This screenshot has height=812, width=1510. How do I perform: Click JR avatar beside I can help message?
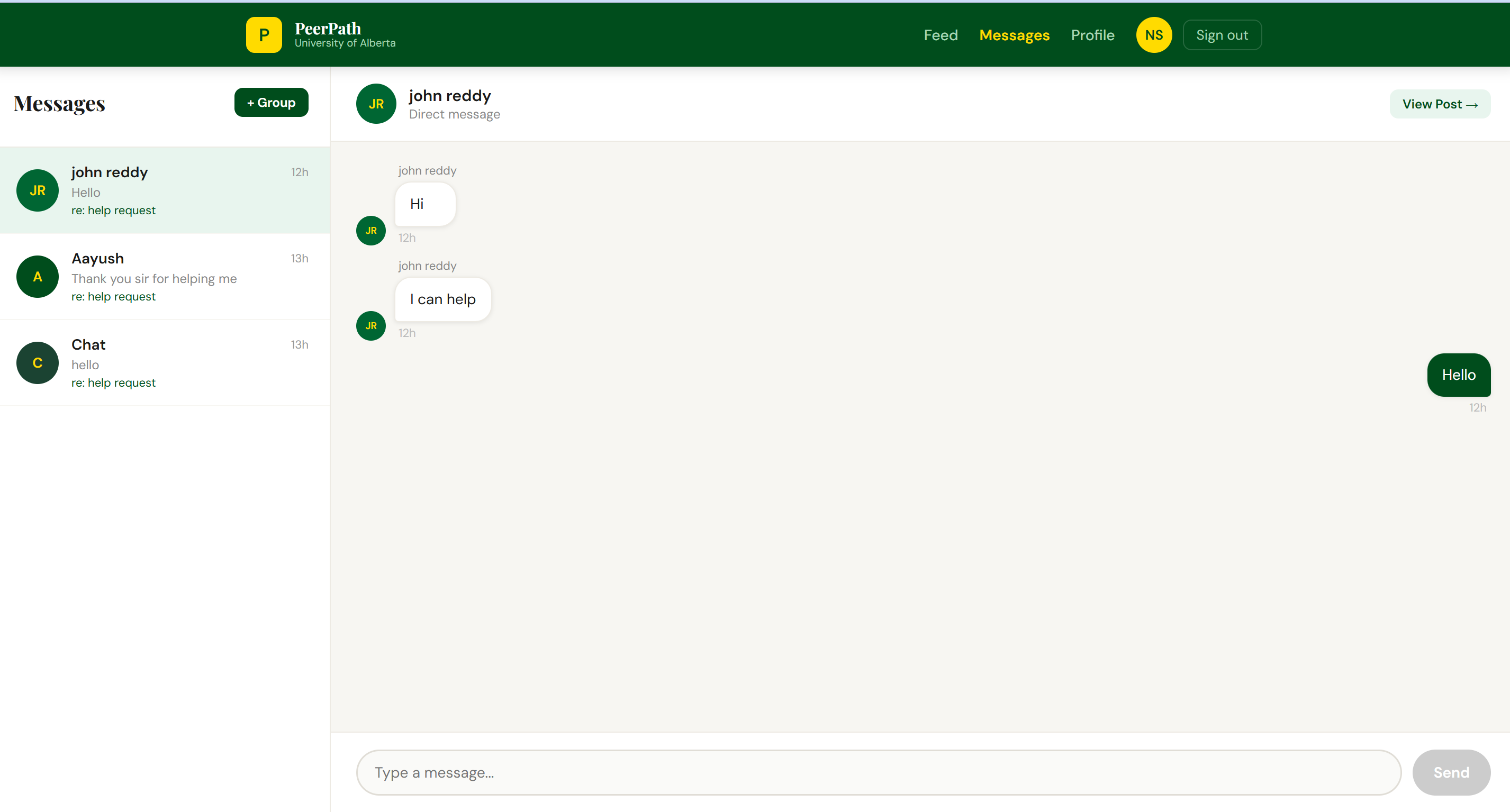pyautogui.click(x=370, y=326)
